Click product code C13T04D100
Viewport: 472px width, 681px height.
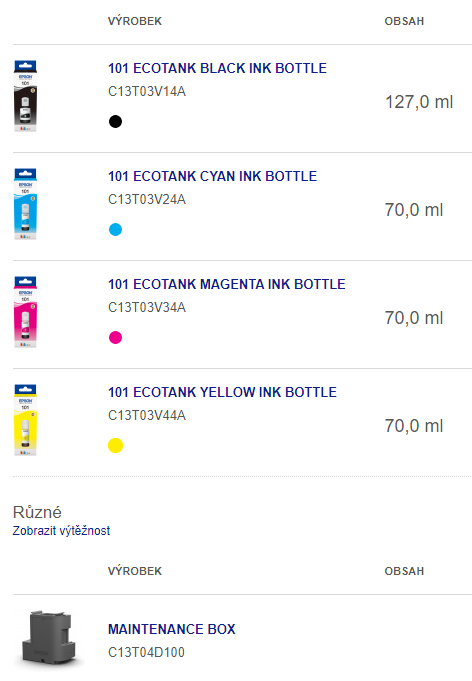tap(146, 652)
